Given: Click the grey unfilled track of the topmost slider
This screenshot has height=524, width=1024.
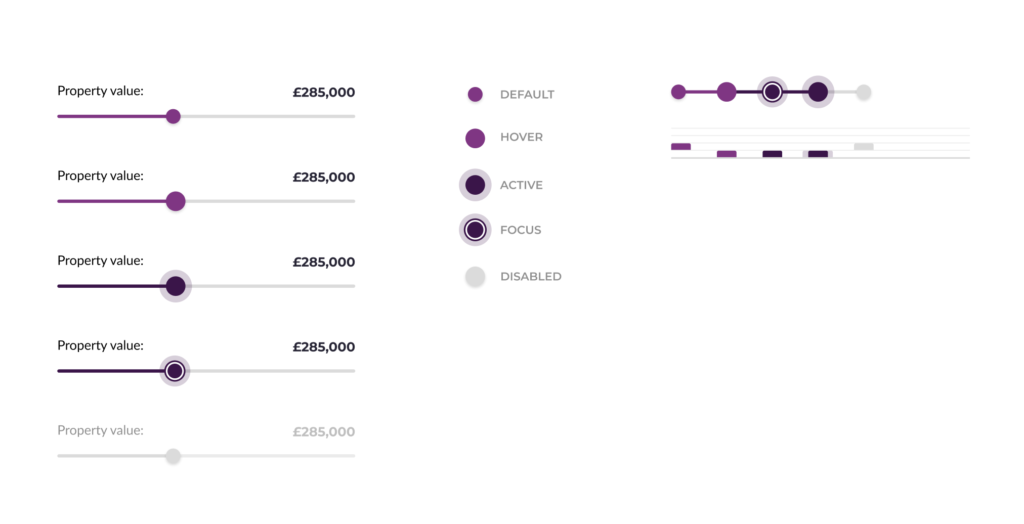Looking at the screenshot, I should coord(268,116).
